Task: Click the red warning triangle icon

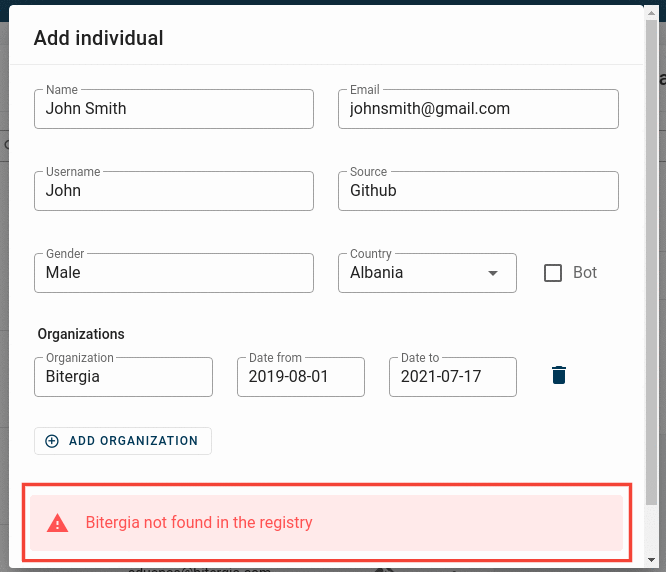Action: click(57, 523)
